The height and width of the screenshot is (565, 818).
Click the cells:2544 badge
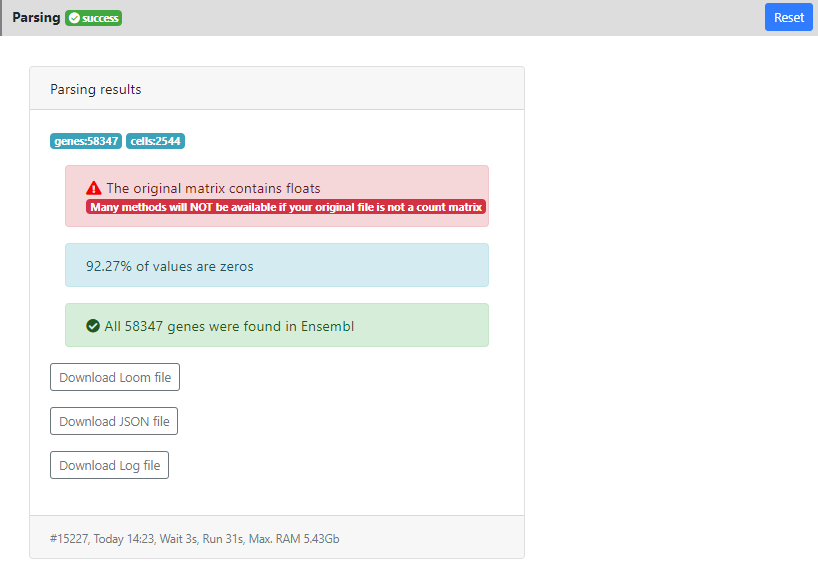coord(155,141)
